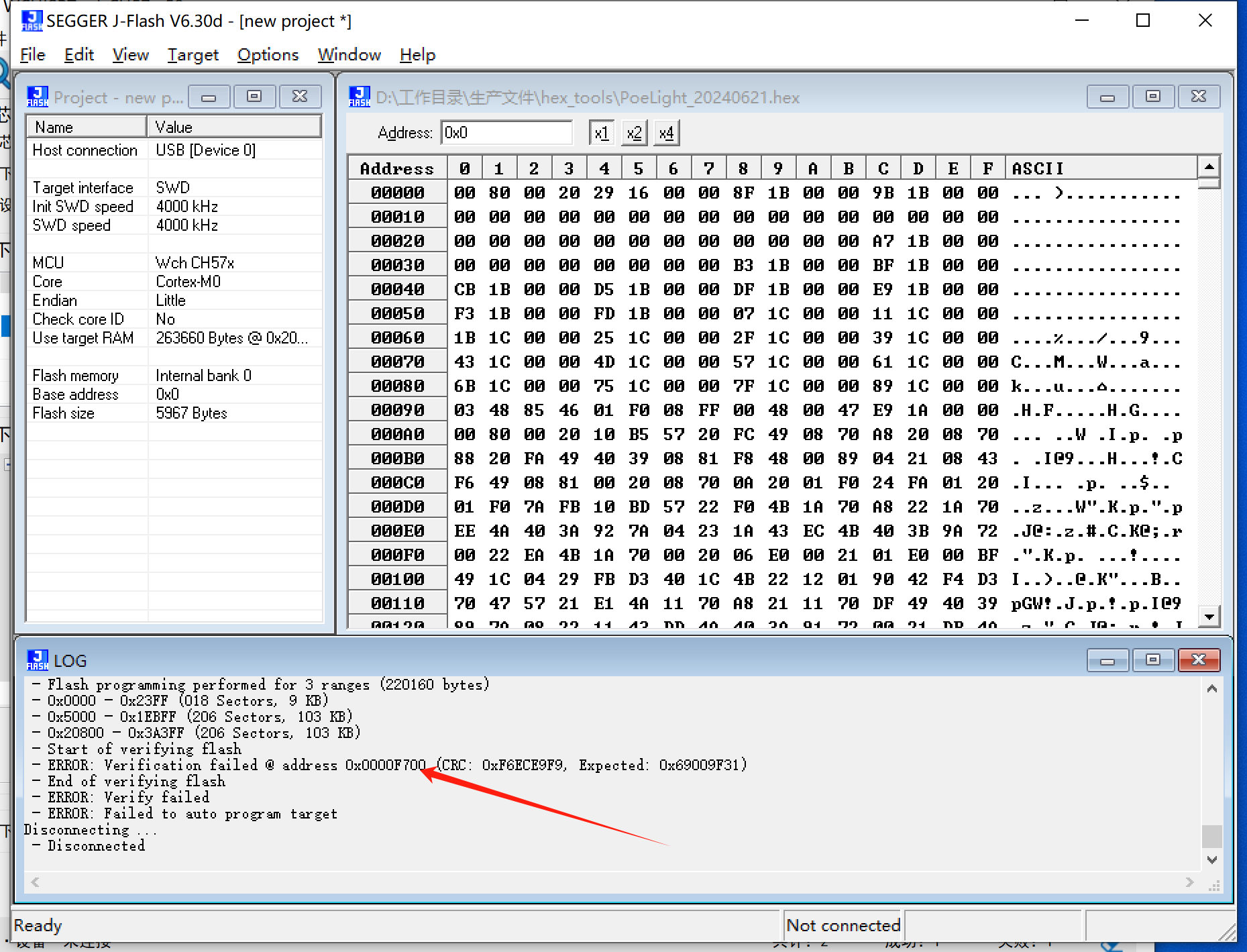Click LOG scrollbar up arrow
1247x952 pixels.
pyautogui.click(x=1211, y=688)
